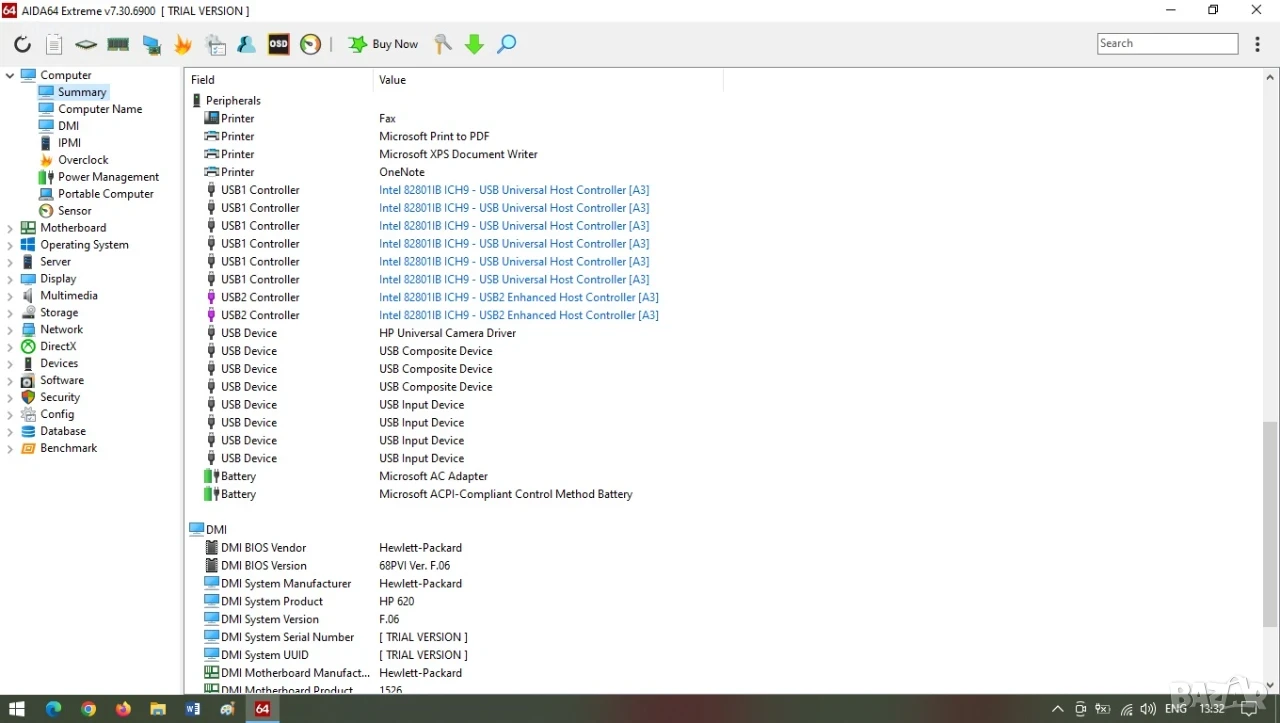The height and width of the screenshot is (723, 1280).
Task: Select Computer Name in the tree
Action: (100, 109)
